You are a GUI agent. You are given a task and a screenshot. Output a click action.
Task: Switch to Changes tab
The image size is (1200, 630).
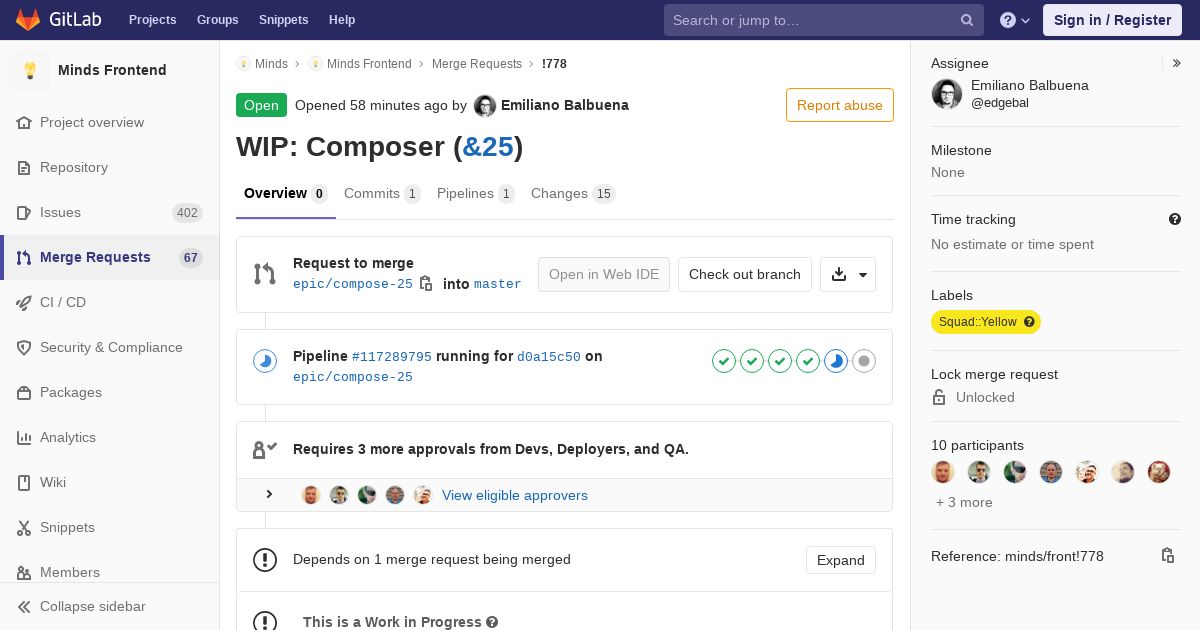(x=573, y=194)
